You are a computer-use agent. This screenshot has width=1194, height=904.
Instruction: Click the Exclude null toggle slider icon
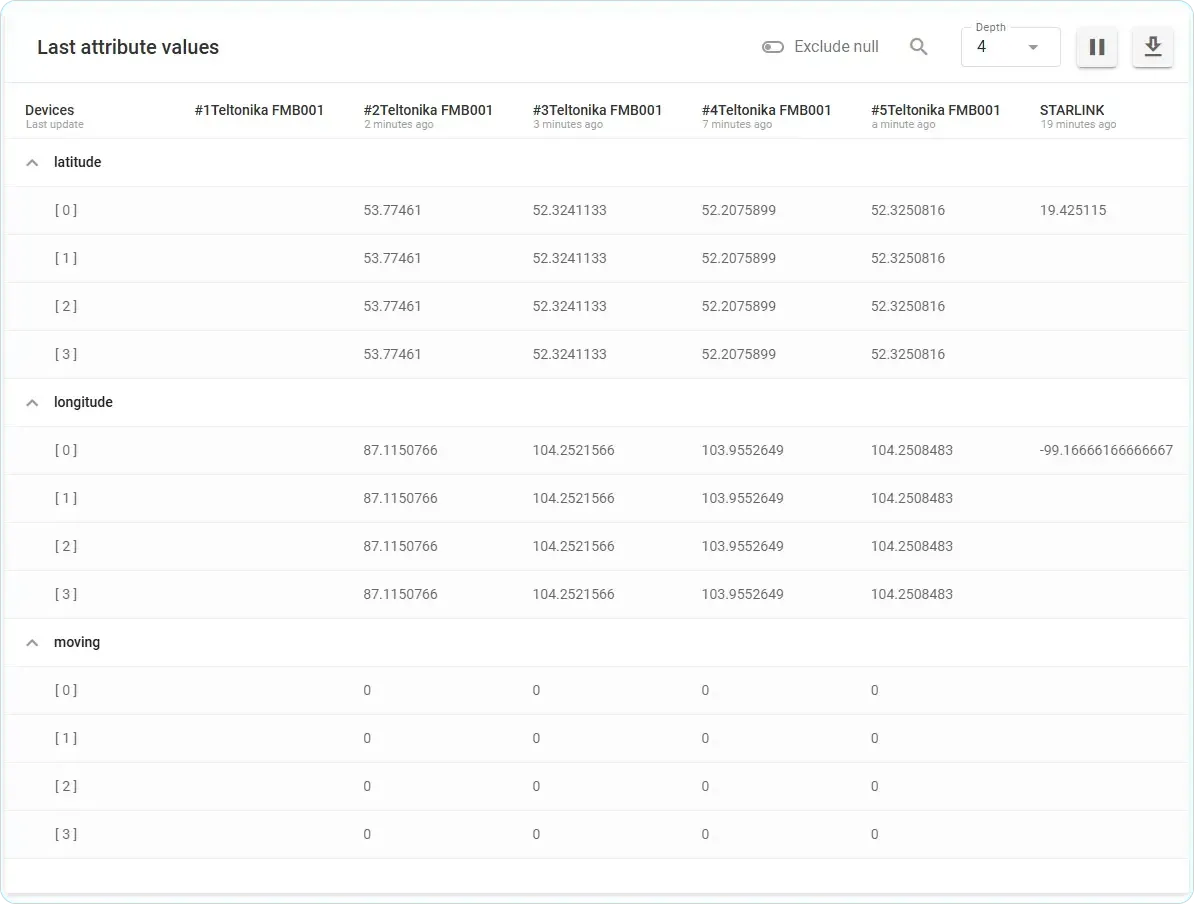[773, 46]
